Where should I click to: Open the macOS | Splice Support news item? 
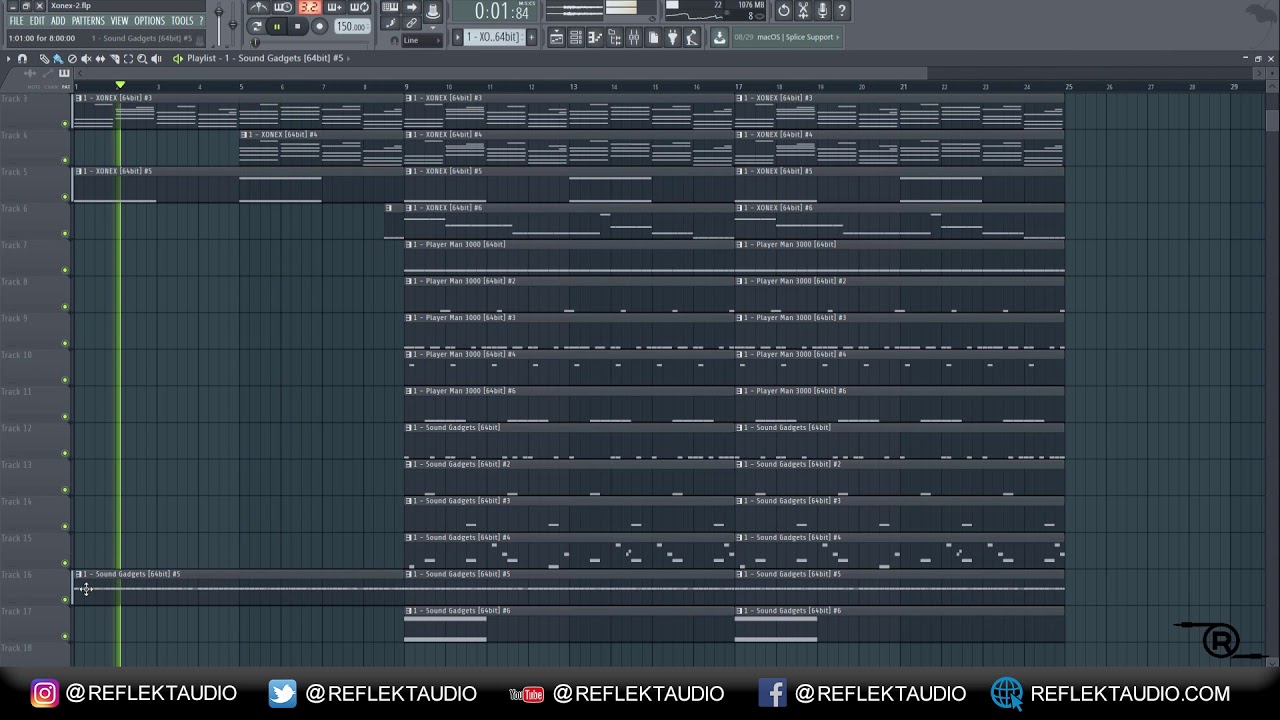pos(787,37)
